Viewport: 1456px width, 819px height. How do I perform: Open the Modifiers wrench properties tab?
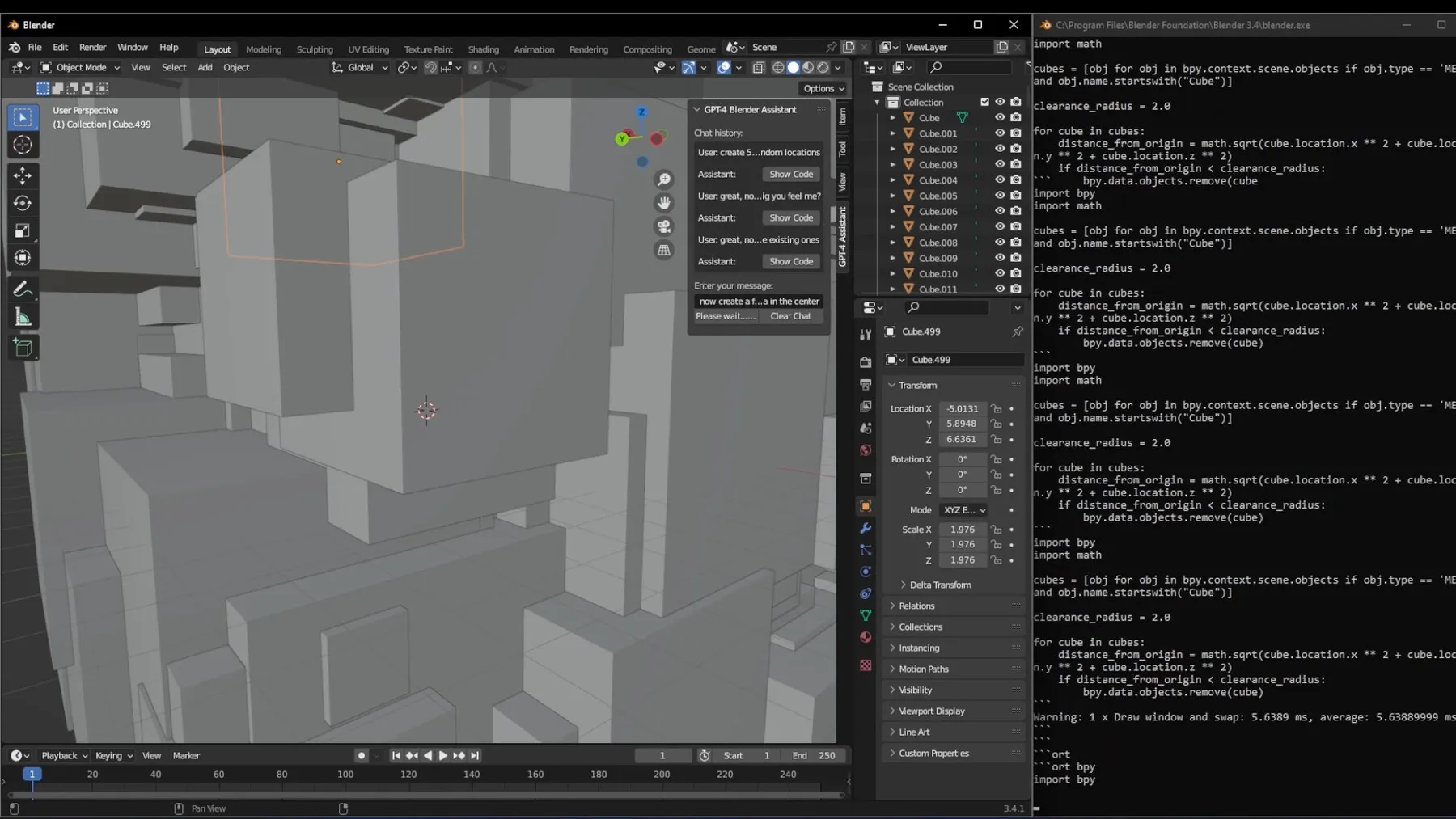point(866,528)
